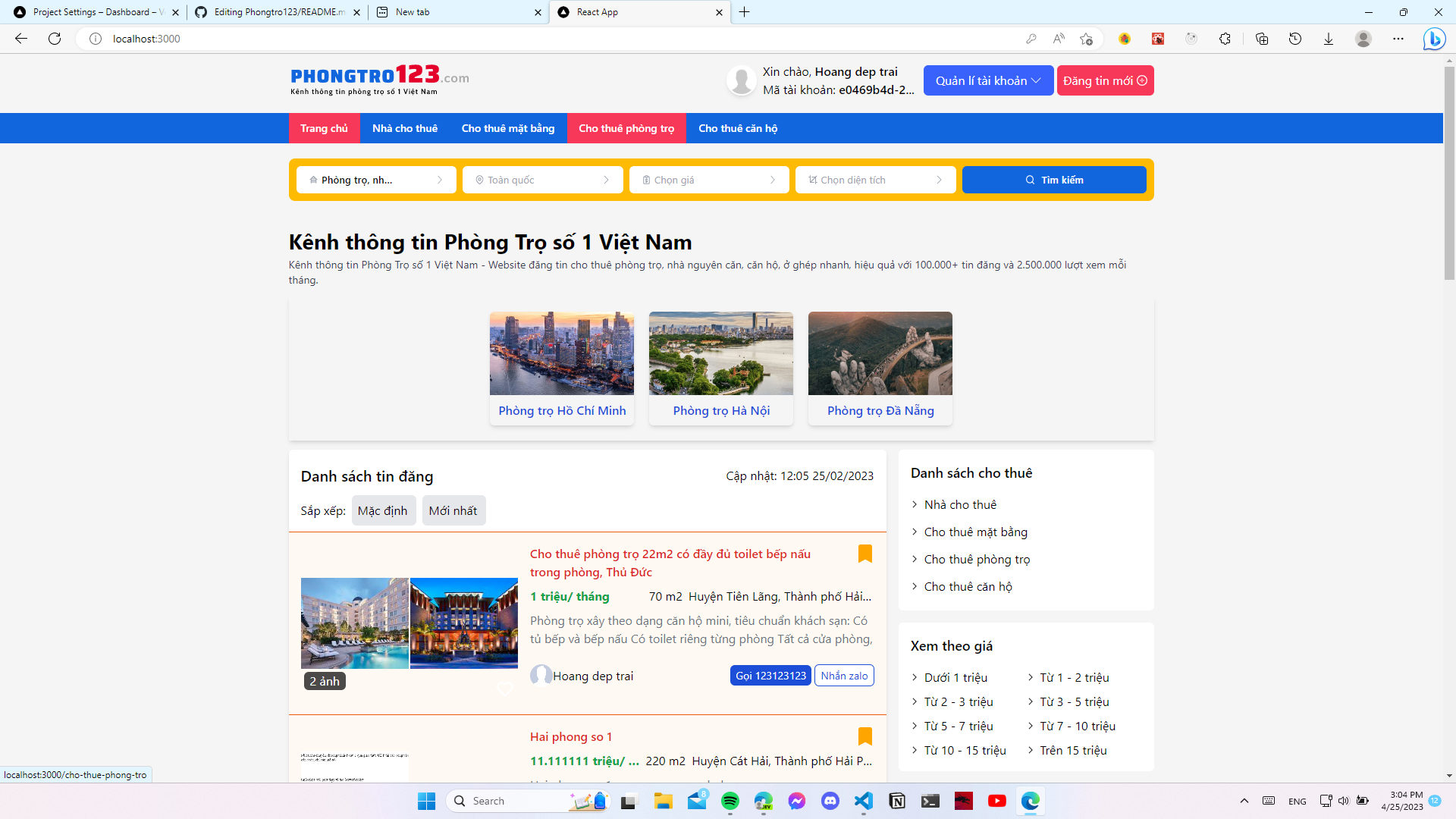
Task: Select the Phòng trọ Hà Nội card
Action: pyautogui.click(x=721, y=368)
